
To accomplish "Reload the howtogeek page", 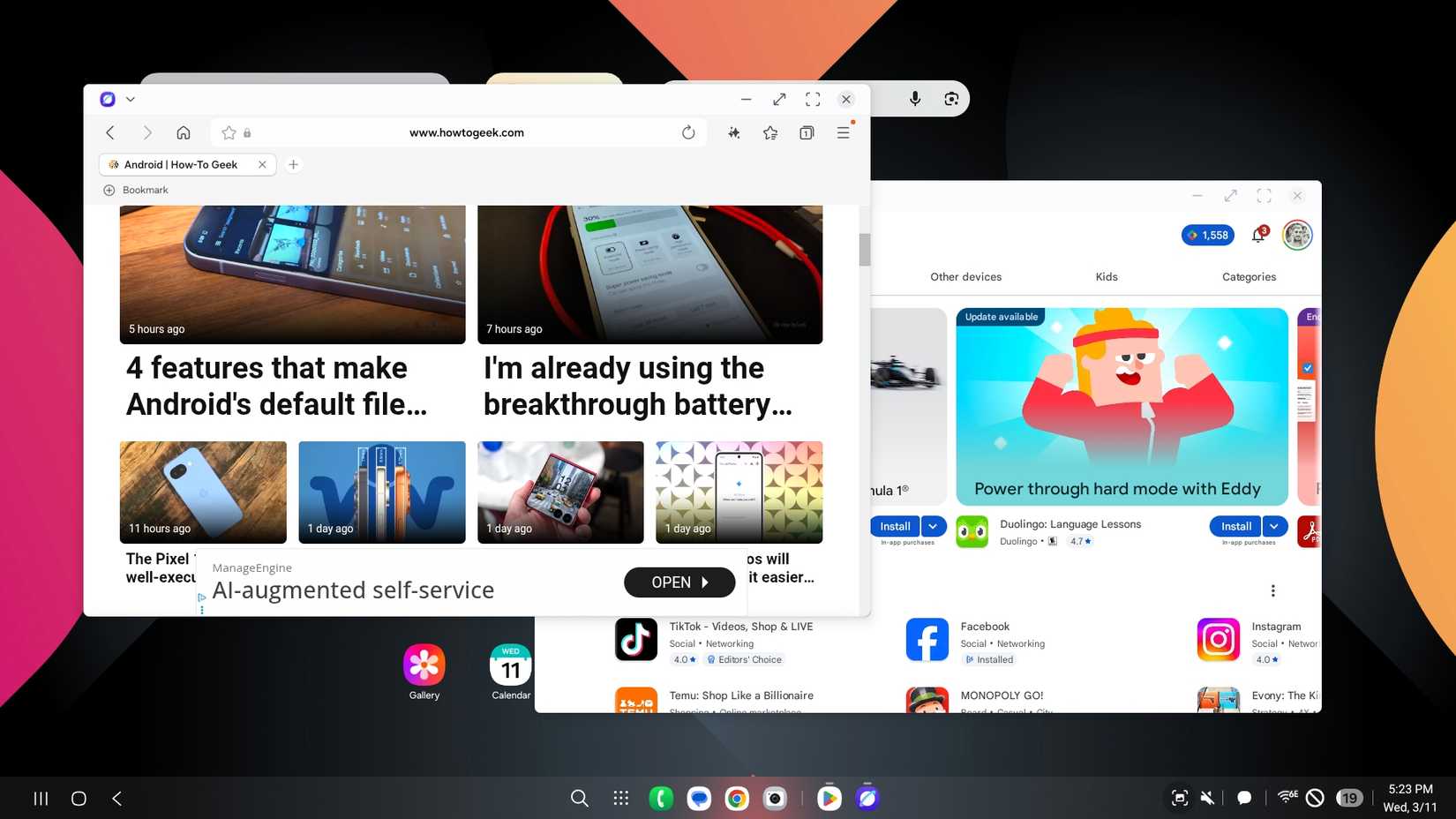I will click(x=688, y=132).
